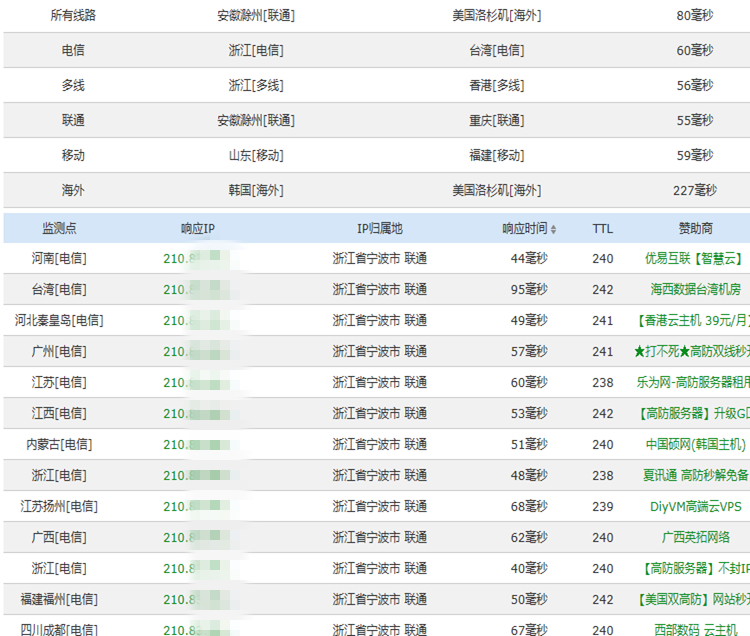Sort by the 响应时间 arrow icon
The image size is (750, 636).
(553, 229)
